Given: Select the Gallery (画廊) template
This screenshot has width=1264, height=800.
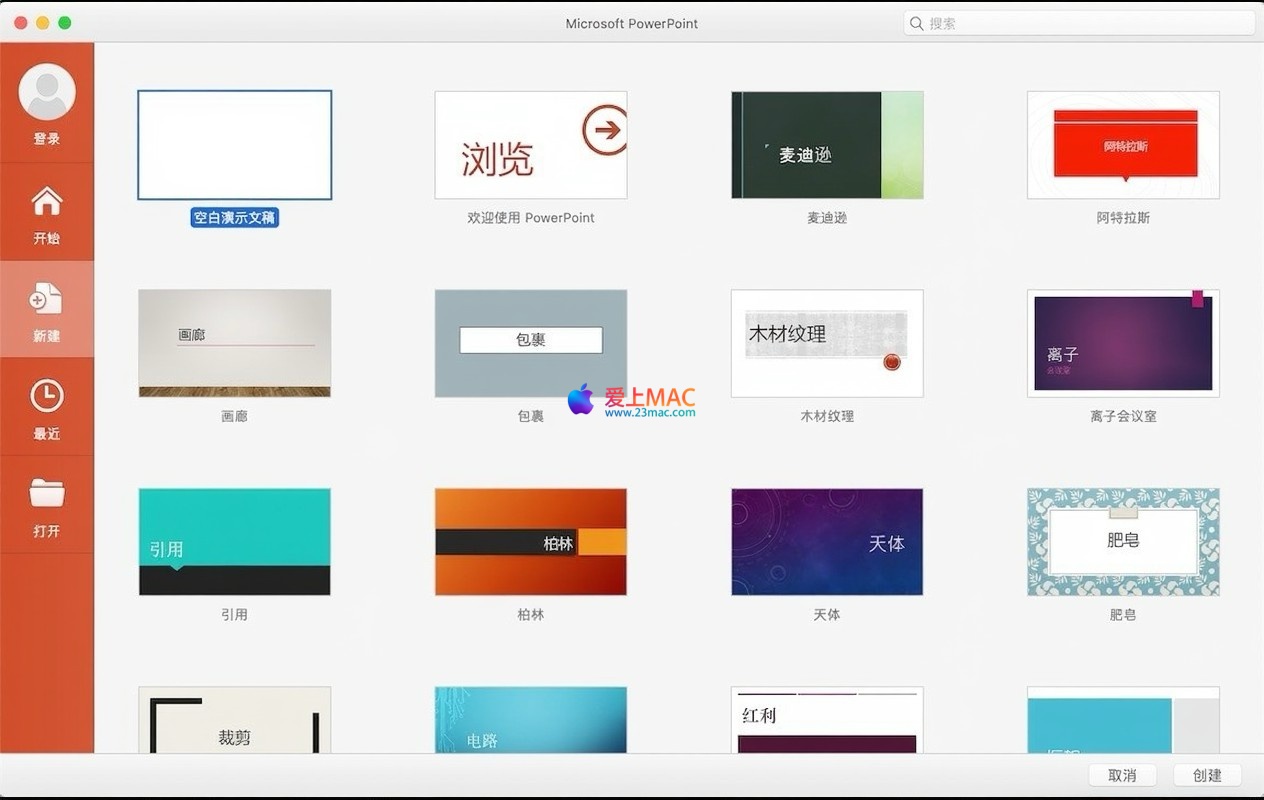Looking at the screenshot, I should pyautogui.click(x=234, y=343).
